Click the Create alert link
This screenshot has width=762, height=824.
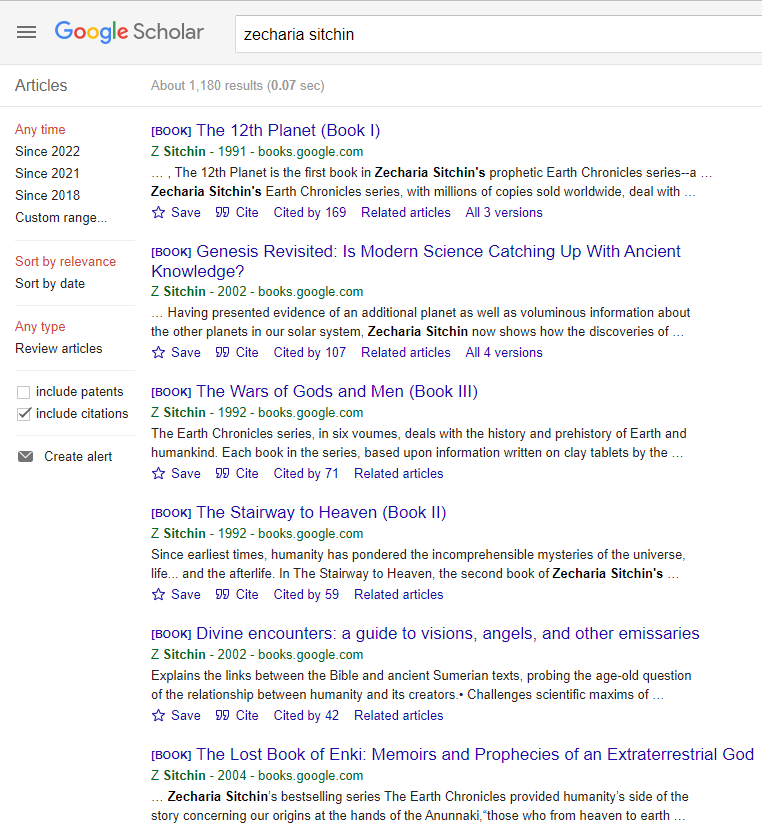coord(78,456)
